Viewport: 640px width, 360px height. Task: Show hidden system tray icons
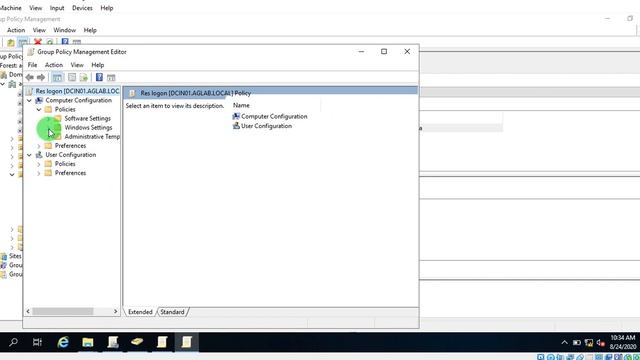coord(564,343)
